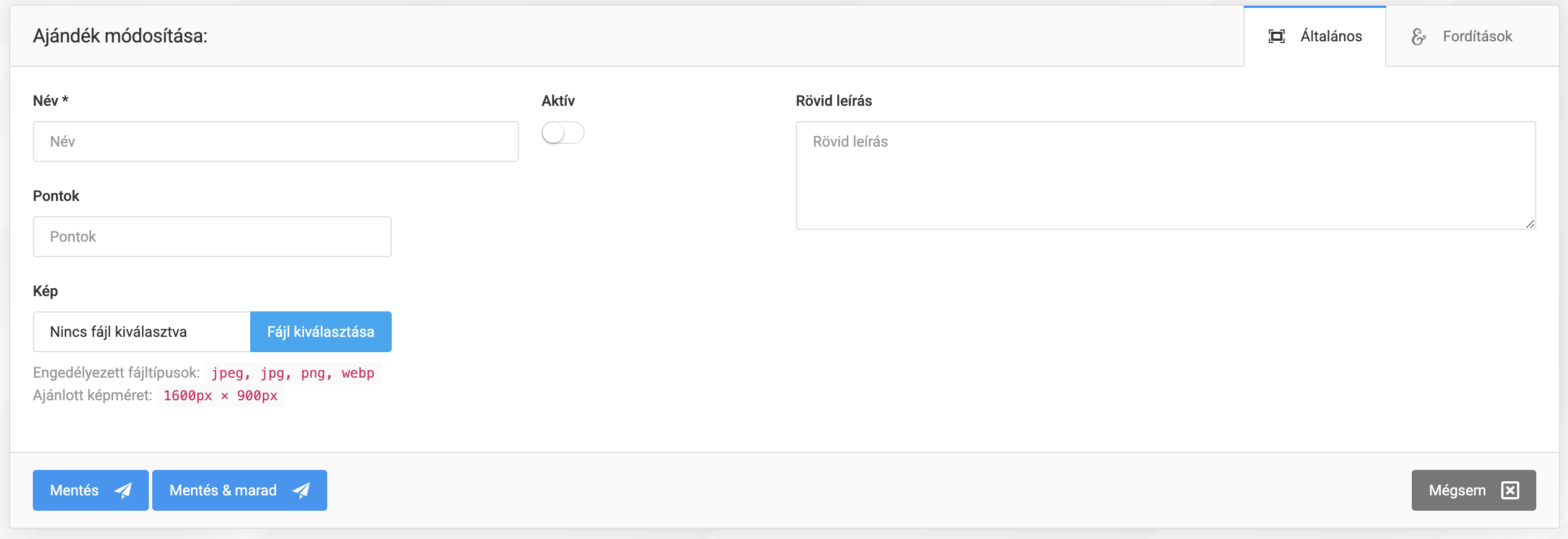Click the paper plane icon on Mentés & marad

coord(301,490)
